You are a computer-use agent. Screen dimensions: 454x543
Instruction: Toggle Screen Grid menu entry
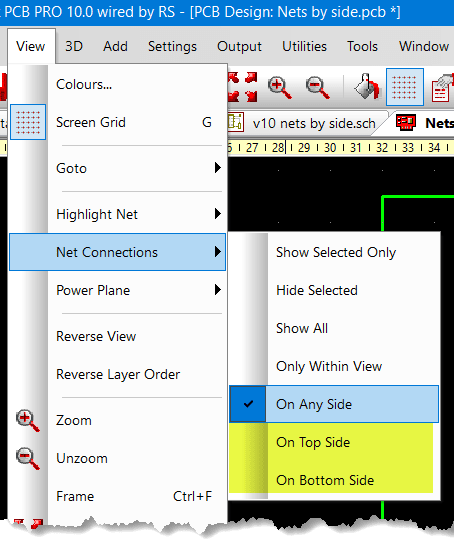pyautogui.click(x=117, y=122)
